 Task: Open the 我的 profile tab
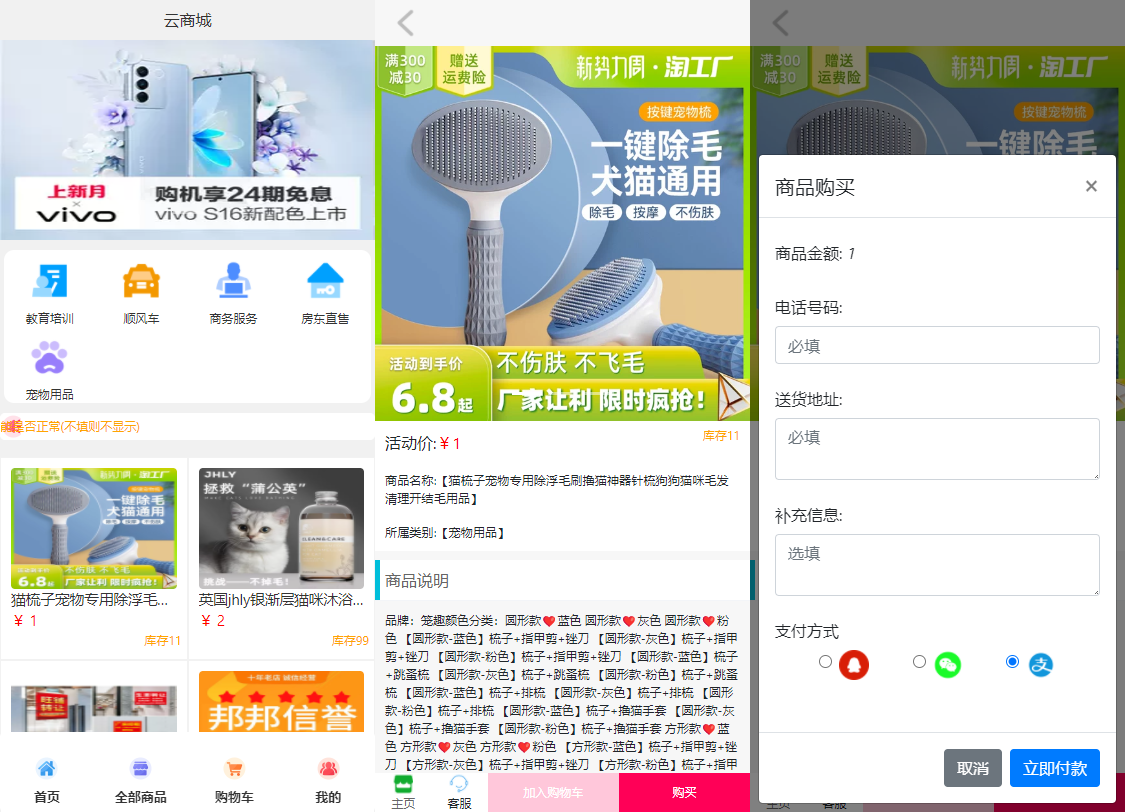coord(328,781)
